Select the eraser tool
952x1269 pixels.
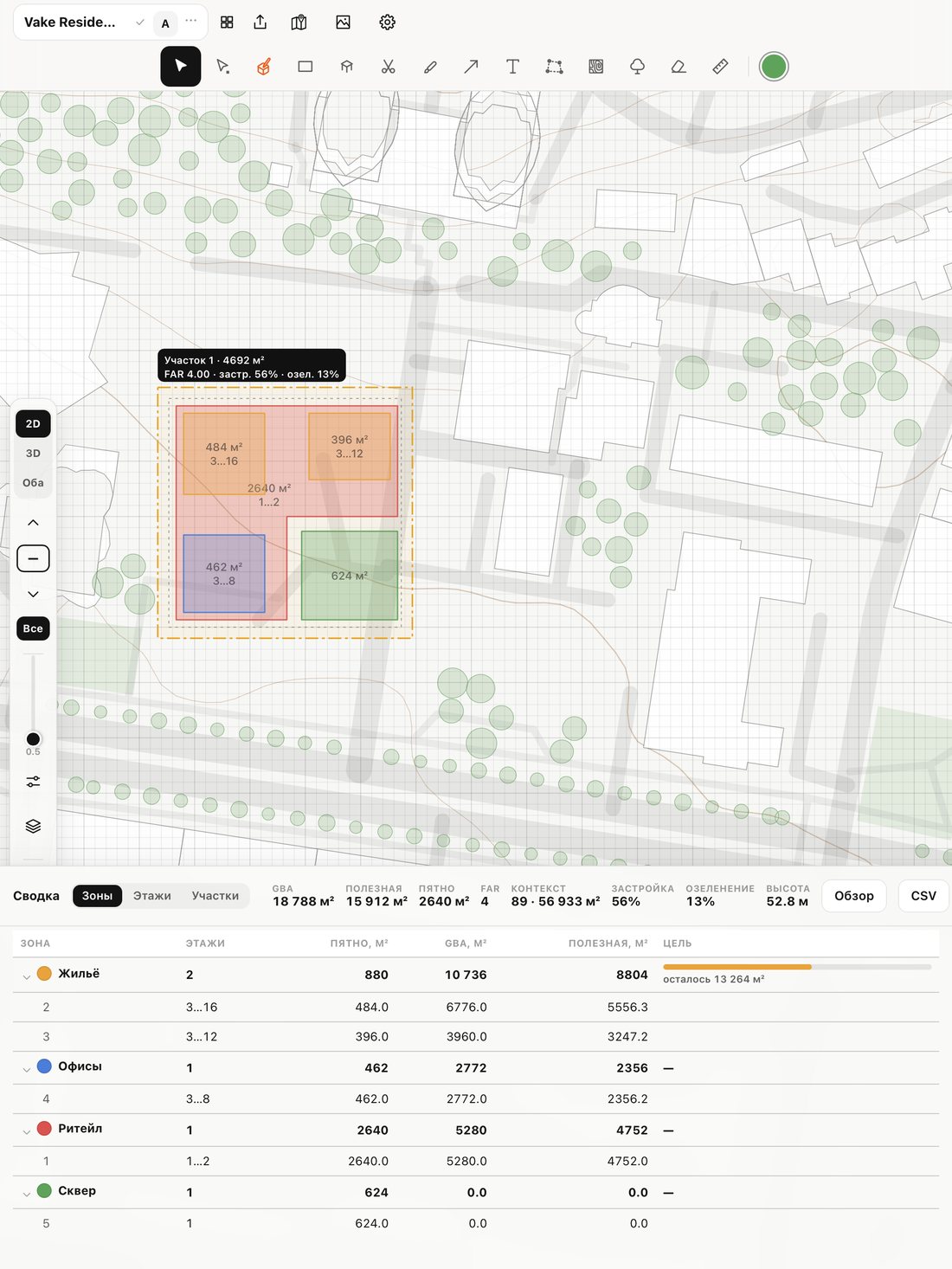679,67
